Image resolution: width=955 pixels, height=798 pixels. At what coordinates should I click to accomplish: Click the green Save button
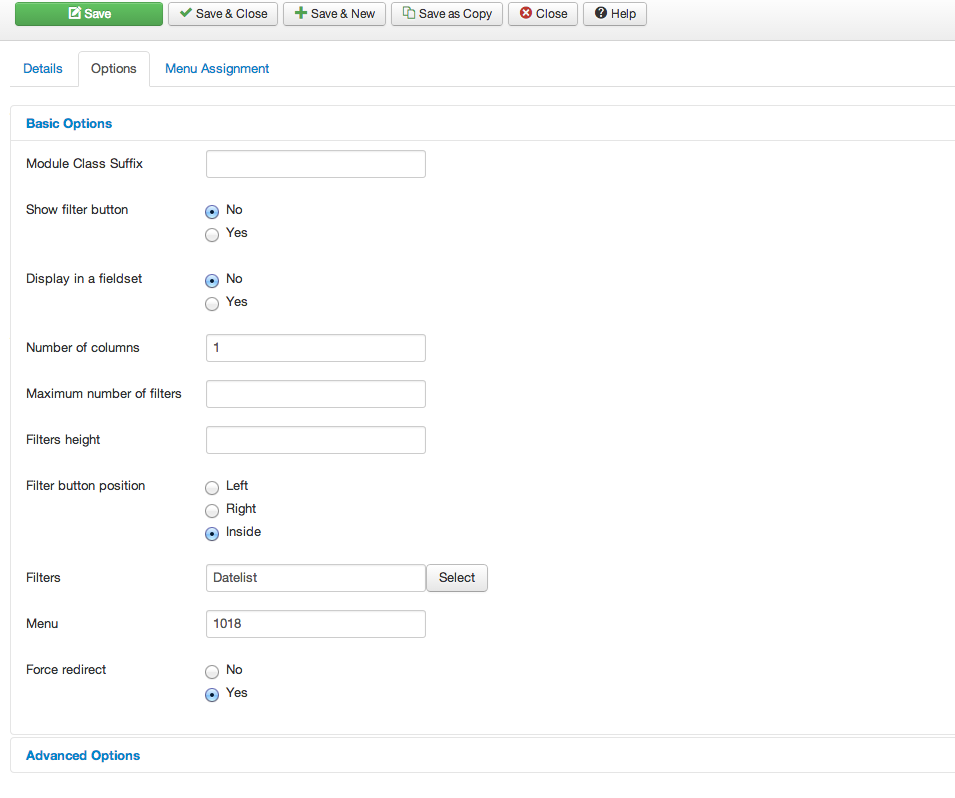coord(88,14)
